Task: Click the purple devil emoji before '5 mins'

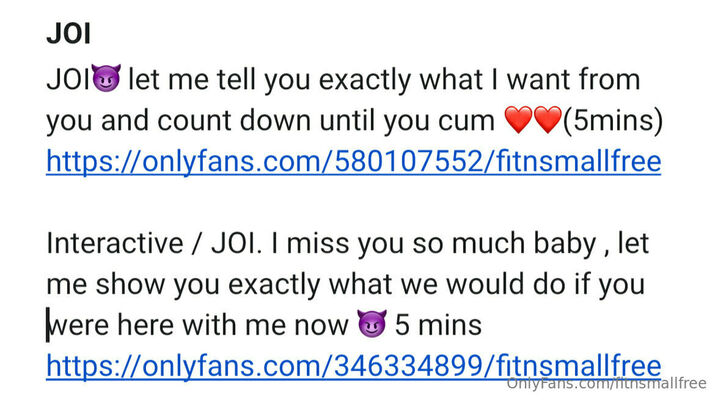Action: [x=372, y=324]
